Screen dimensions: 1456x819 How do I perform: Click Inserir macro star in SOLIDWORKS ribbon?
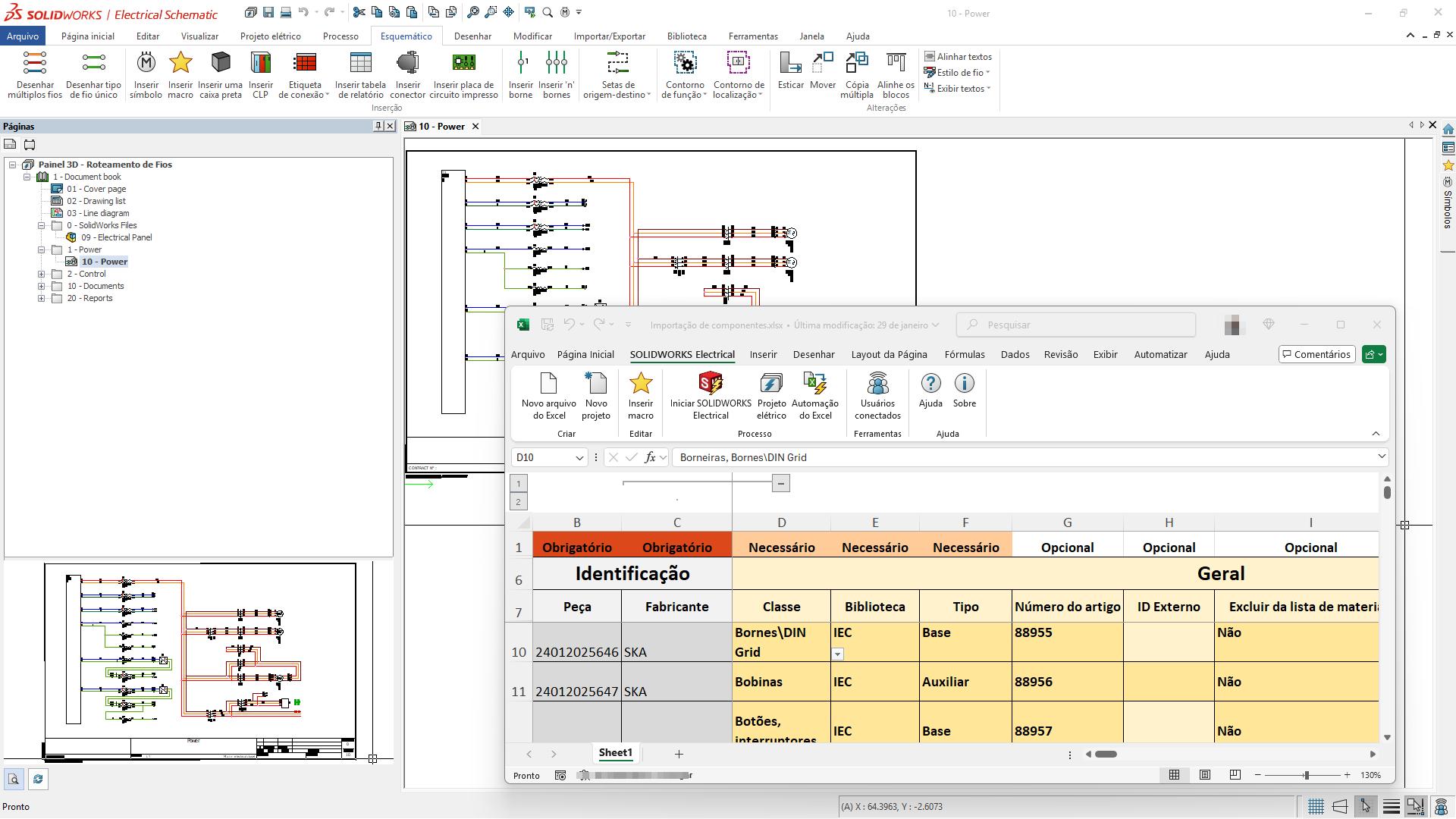180,74
